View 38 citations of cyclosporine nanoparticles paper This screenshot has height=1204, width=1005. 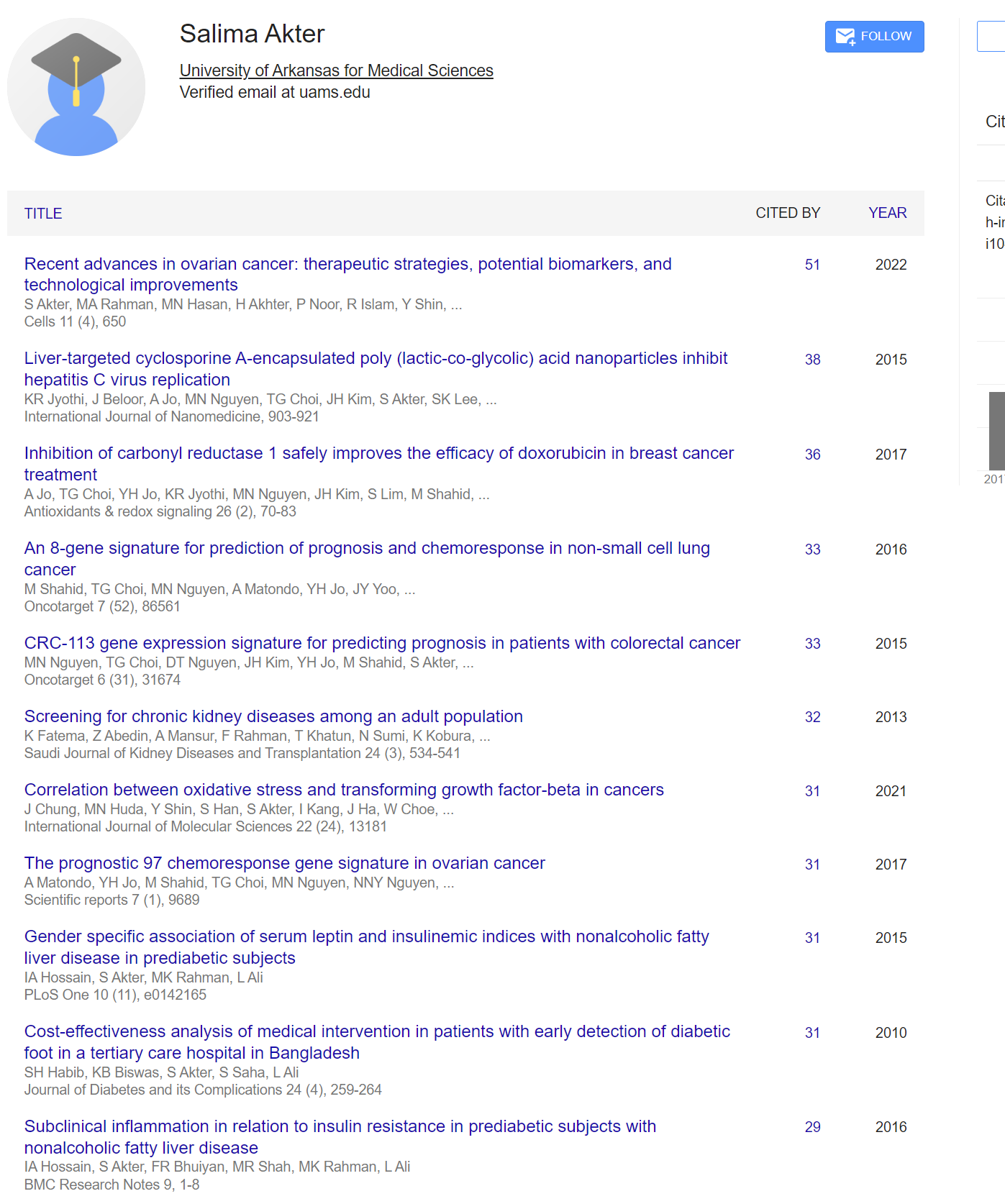[x=812, y=360]
